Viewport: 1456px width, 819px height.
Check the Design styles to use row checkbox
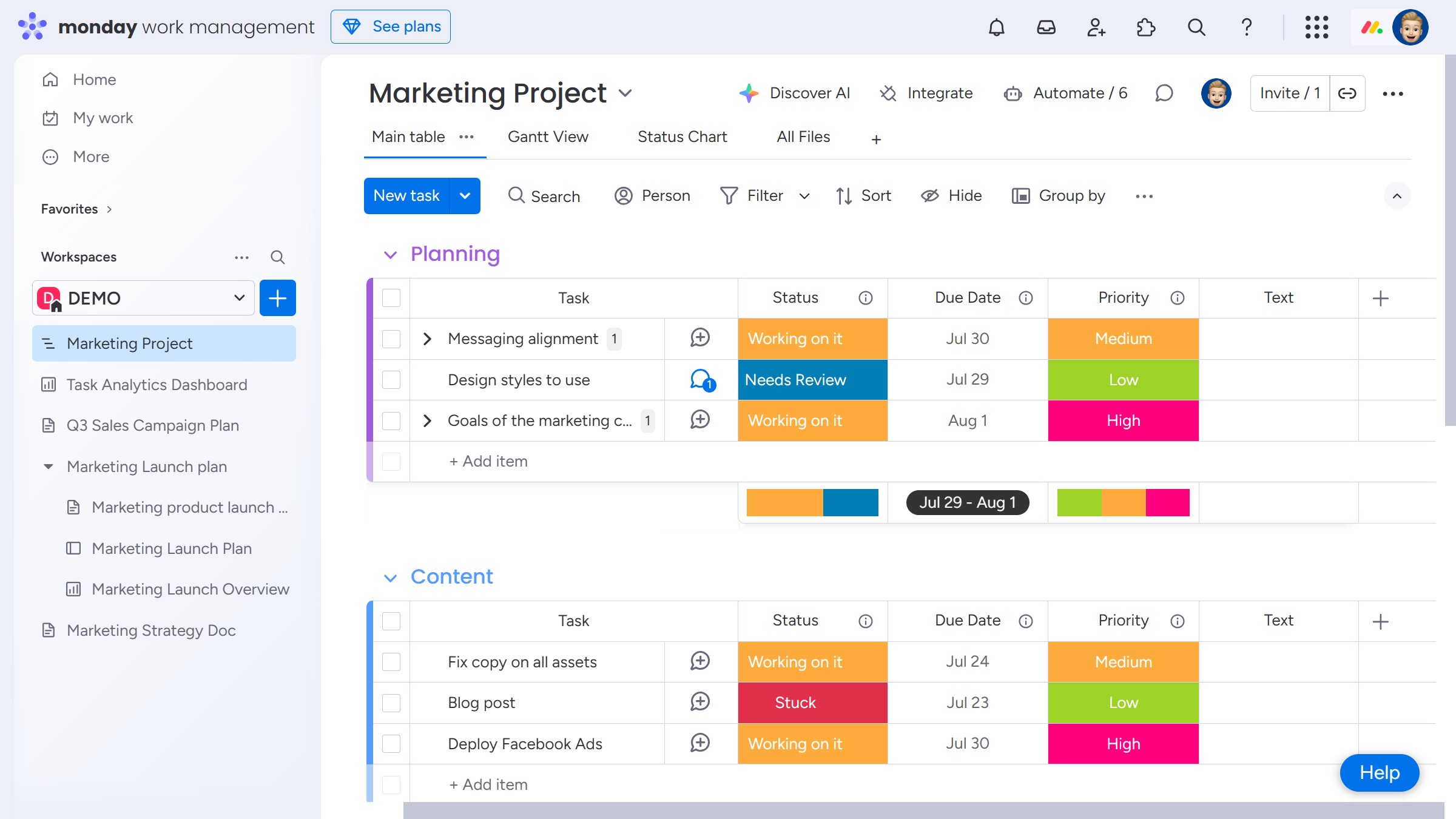pos(391,380)
